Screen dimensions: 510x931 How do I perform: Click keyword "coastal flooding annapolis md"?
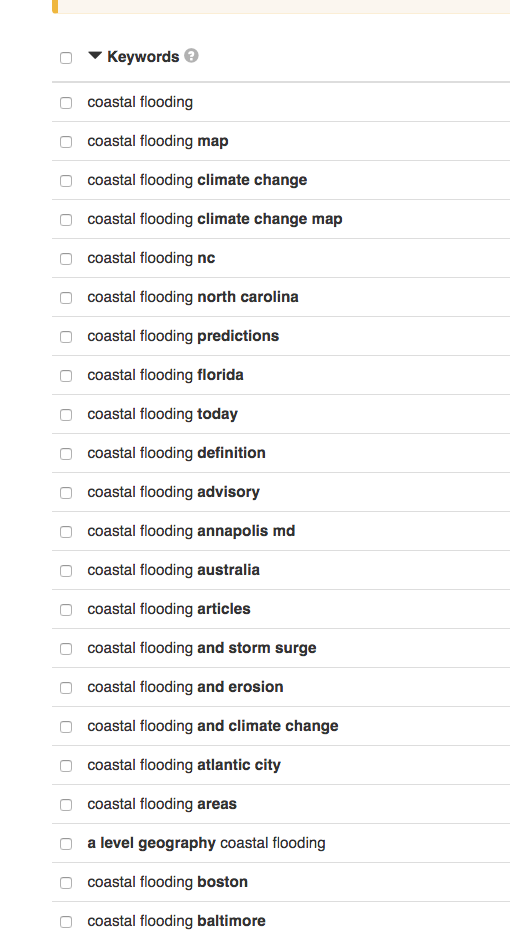191,531
